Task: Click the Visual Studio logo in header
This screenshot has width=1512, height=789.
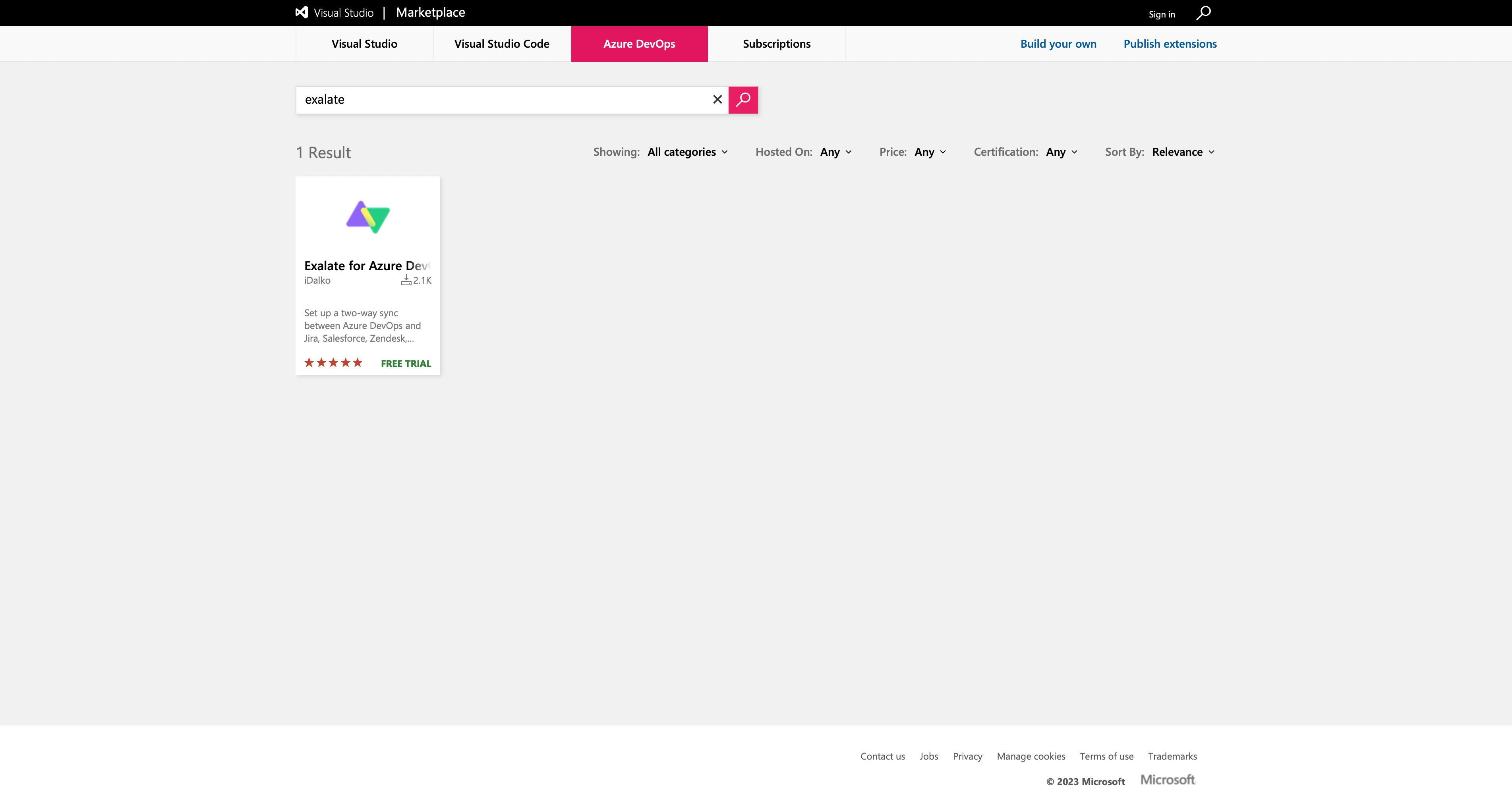Action: [302, 12]
